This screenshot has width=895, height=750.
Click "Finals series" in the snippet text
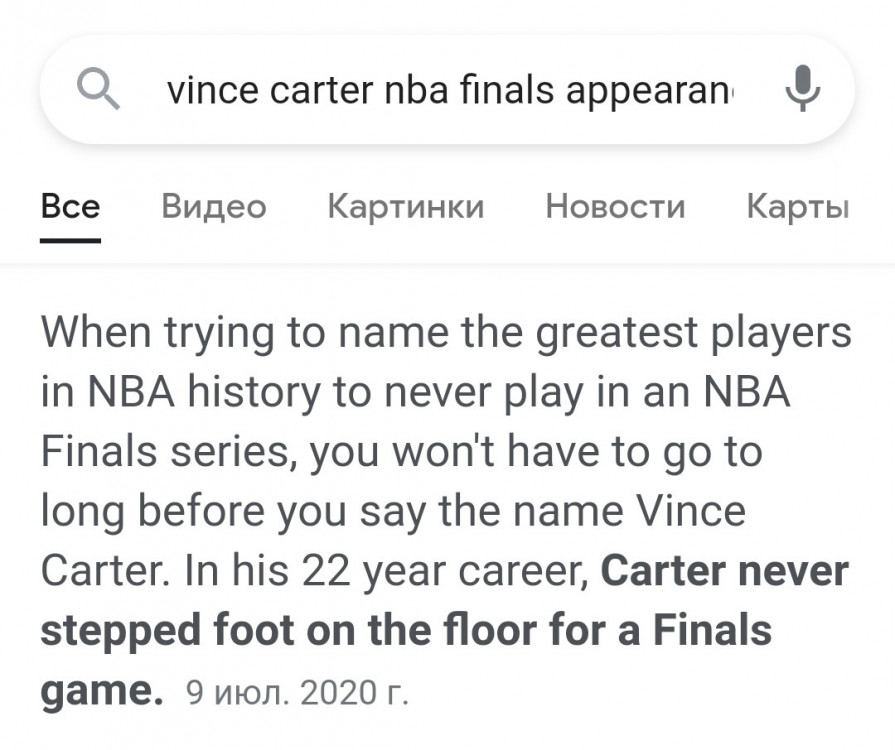[170, 452]
